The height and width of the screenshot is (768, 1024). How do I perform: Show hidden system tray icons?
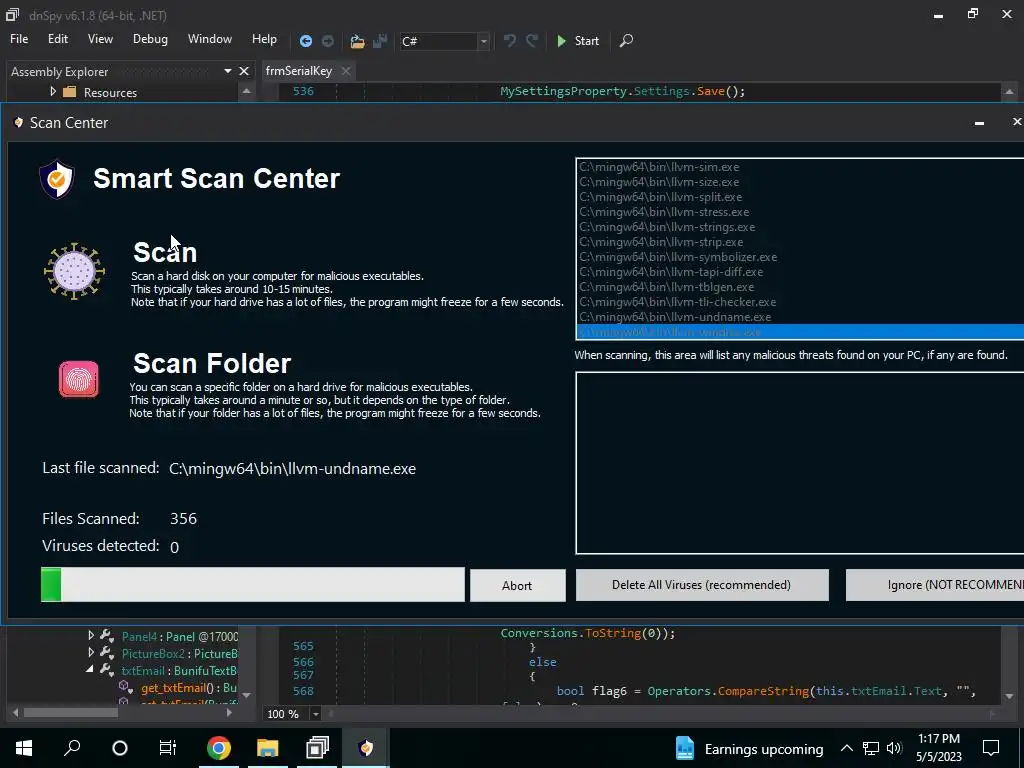click(x=846, y=748)
